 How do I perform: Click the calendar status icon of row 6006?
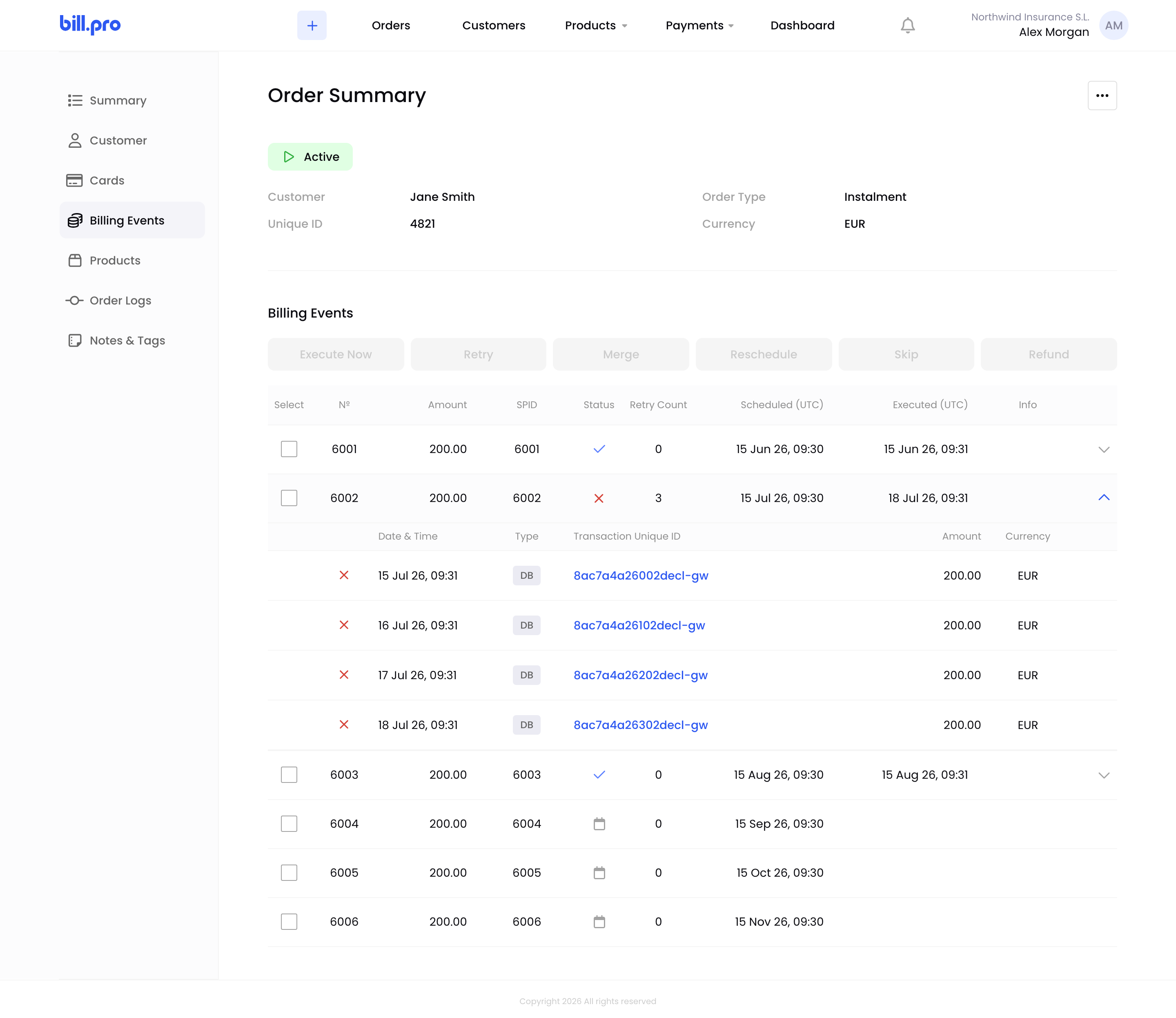coord(599,921)
